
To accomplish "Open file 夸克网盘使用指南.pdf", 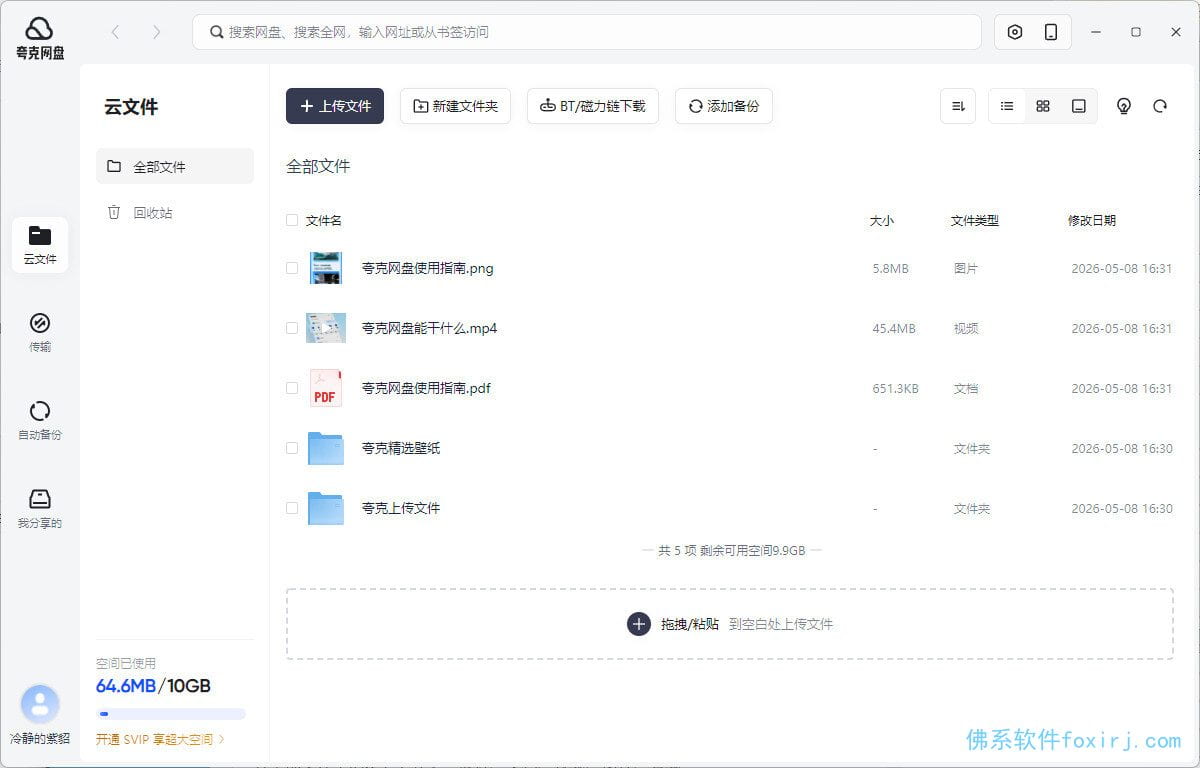I will coord(427,388).
